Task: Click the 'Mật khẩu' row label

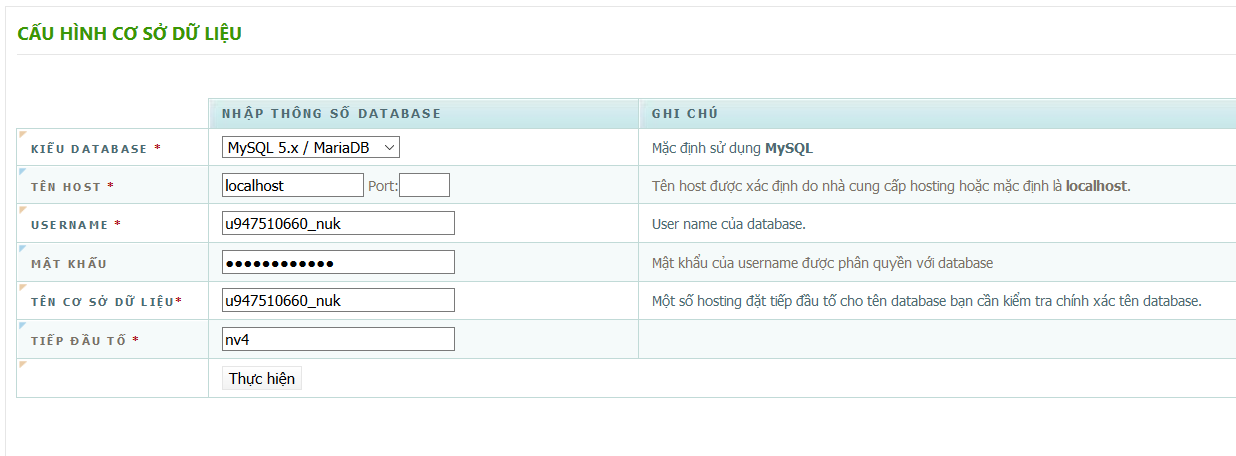Action: 69,263
